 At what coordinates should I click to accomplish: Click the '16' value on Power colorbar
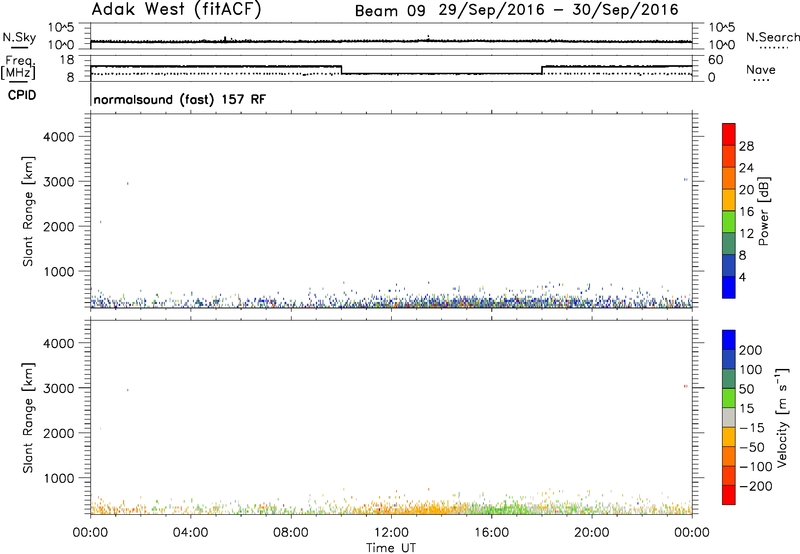click(x=746, y=212)
